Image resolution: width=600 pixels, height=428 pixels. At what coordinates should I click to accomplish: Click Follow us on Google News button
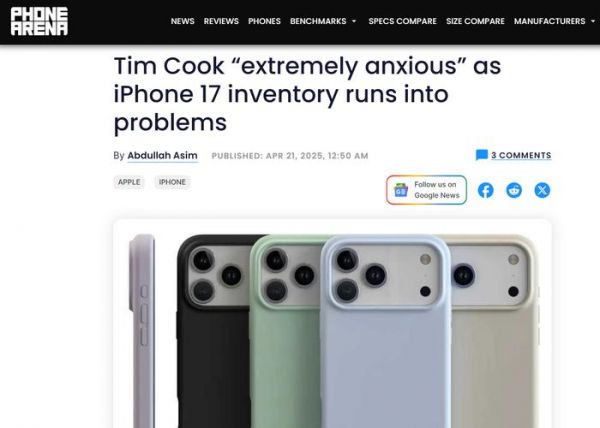pos(426,190)
